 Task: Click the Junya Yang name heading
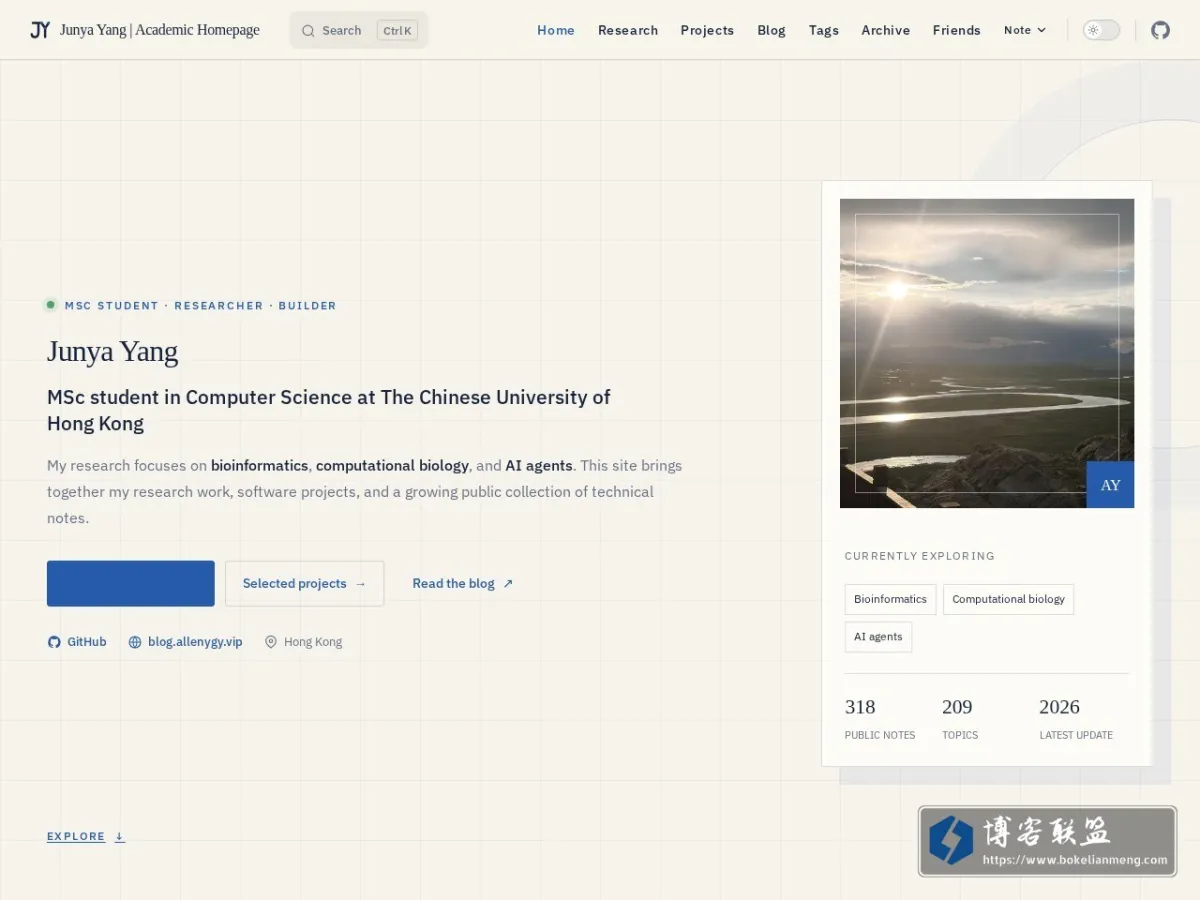[113, 352]
